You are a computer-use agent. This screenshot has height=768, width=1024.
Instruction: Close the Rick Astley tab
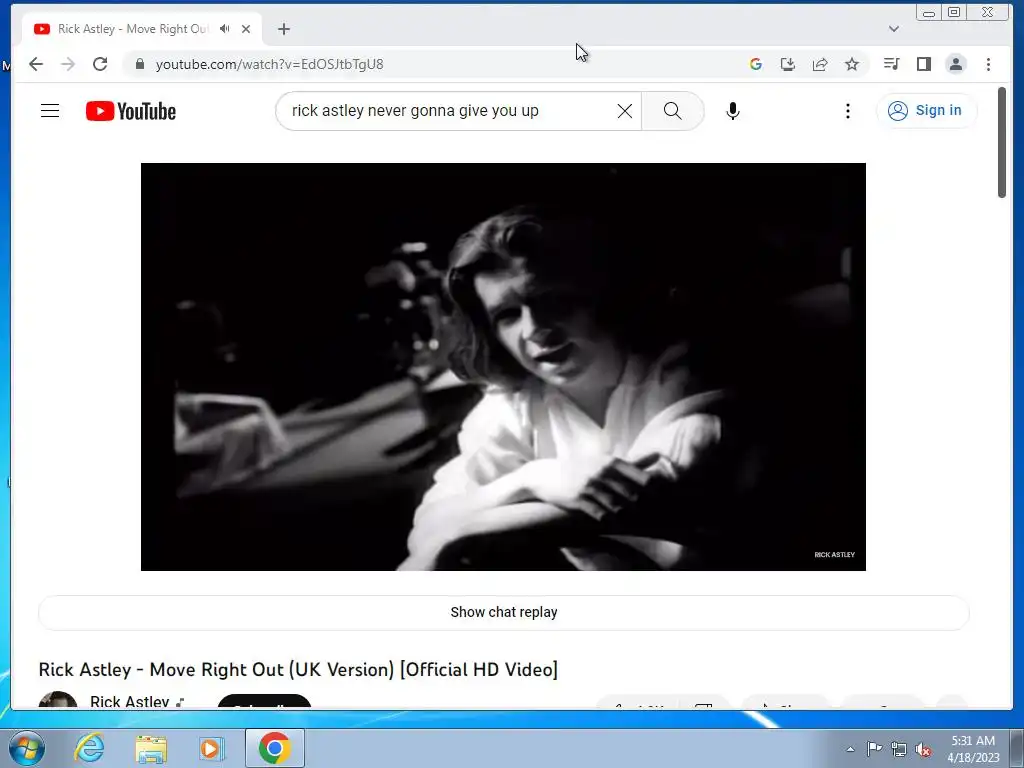[x=246, y=29]
